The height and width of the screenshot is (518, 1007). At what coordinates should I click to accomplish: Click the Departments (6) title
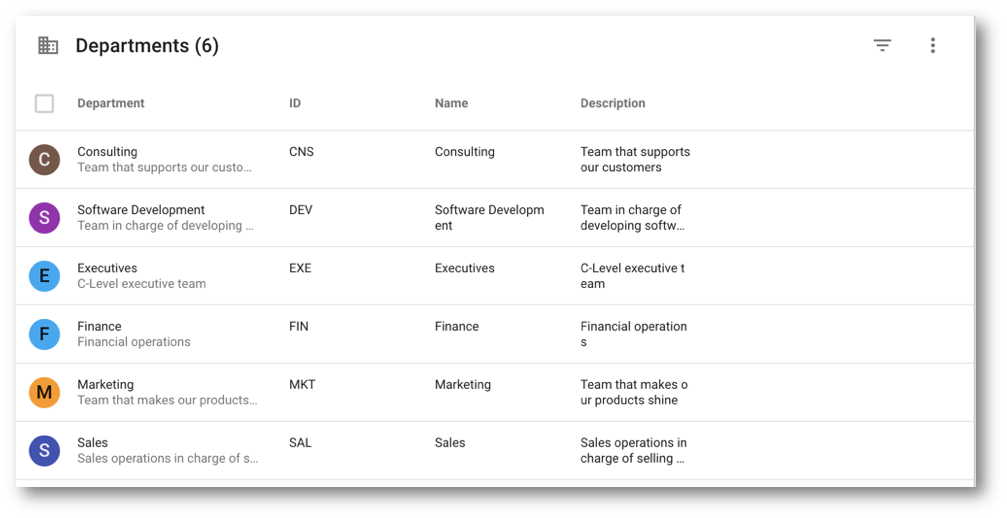pos(147,46)
